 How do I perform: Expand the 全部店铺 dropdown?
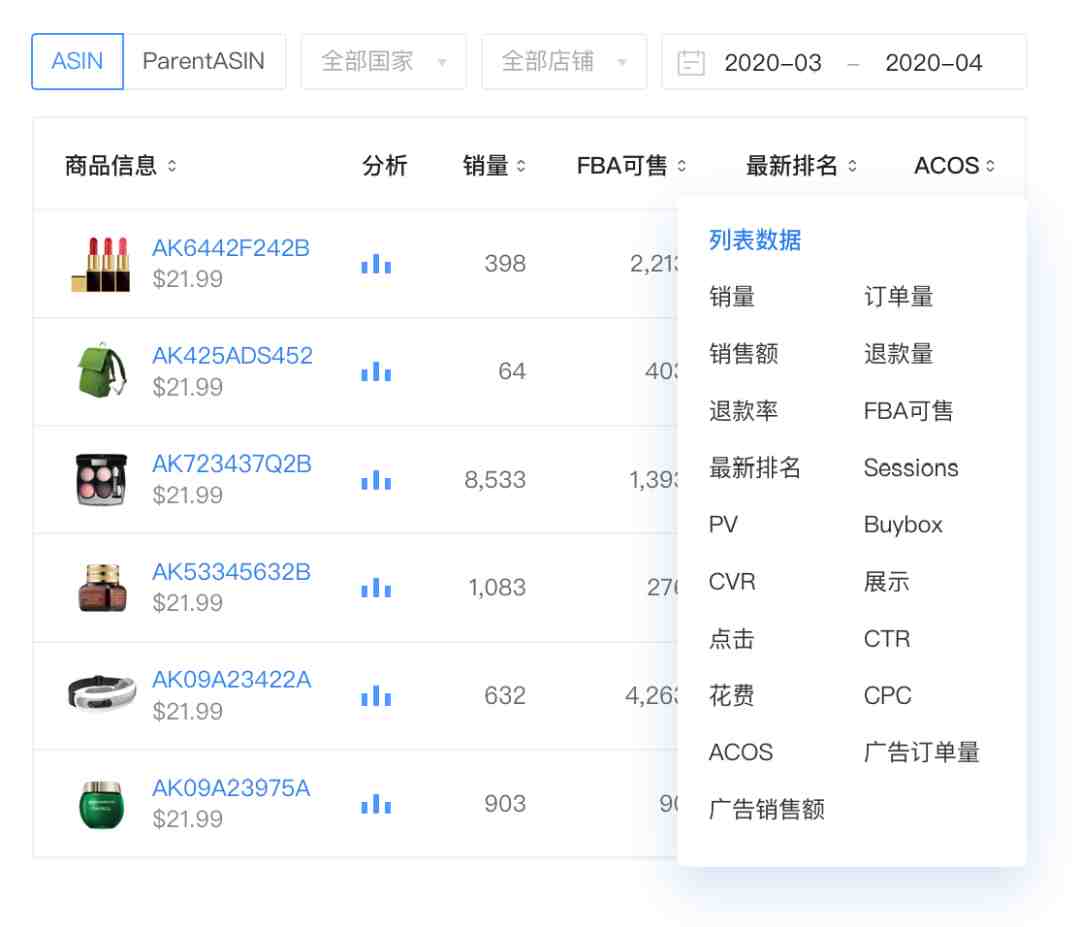(x=564, y=61)
